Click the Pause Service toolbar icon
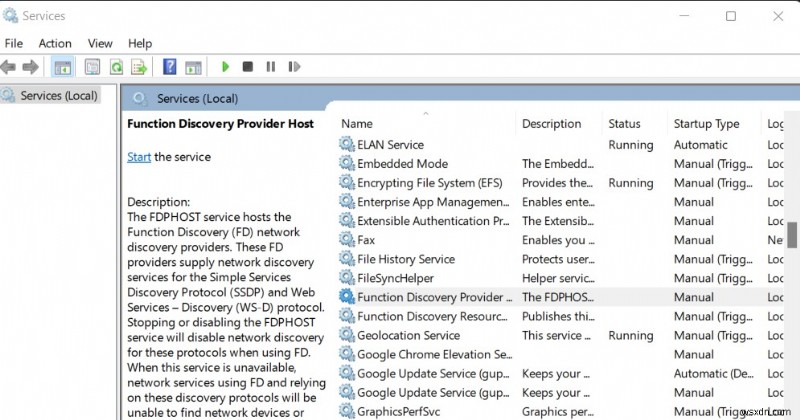 (270, 67)
